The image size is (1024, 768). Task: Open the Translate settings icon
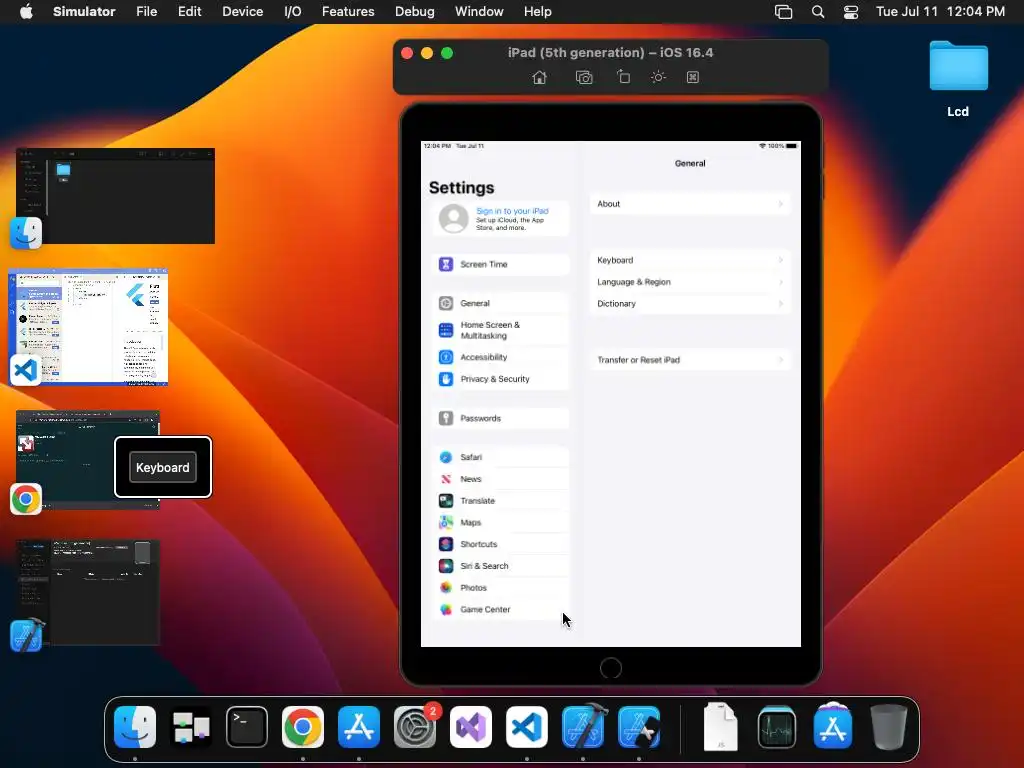[446, 501]
